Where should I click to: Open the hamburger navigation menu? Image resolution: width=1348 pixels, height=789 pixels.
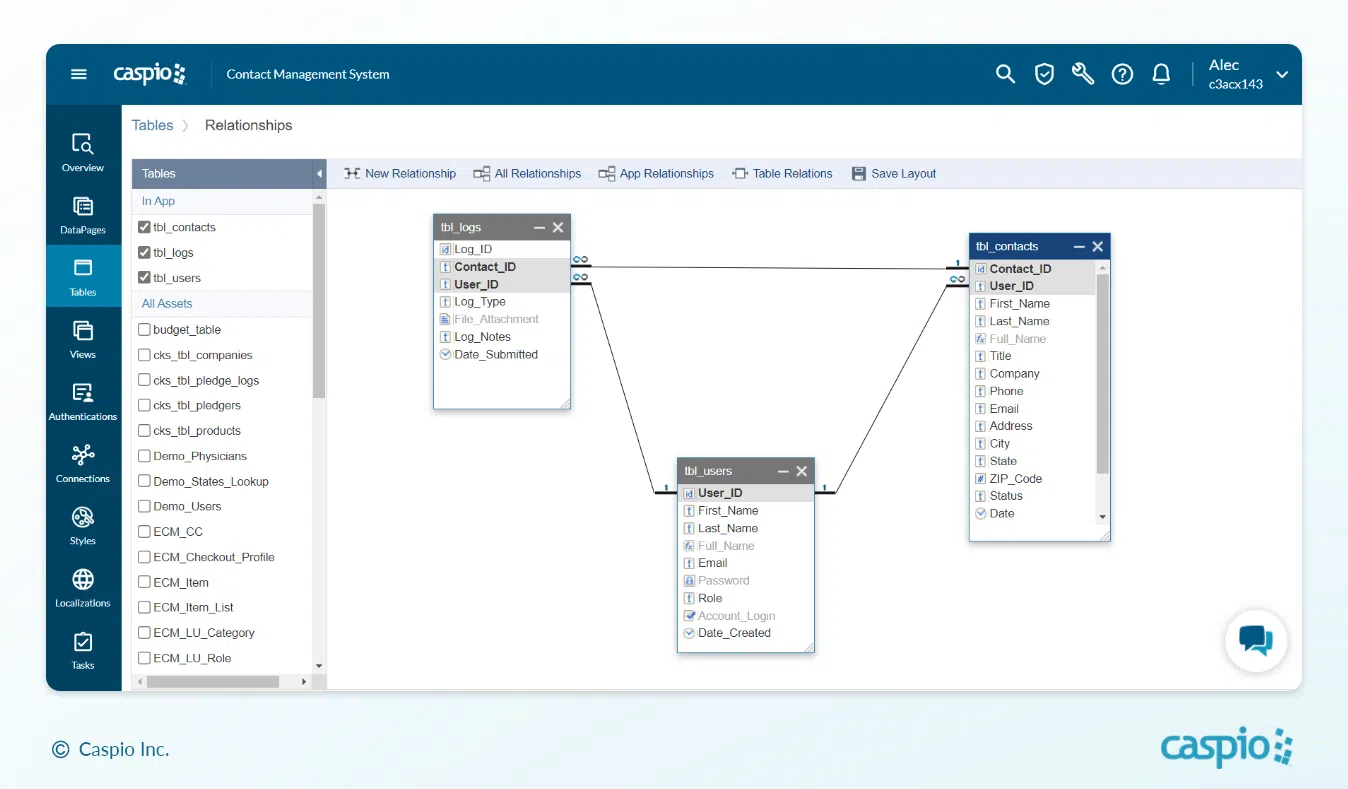[79, 74]
